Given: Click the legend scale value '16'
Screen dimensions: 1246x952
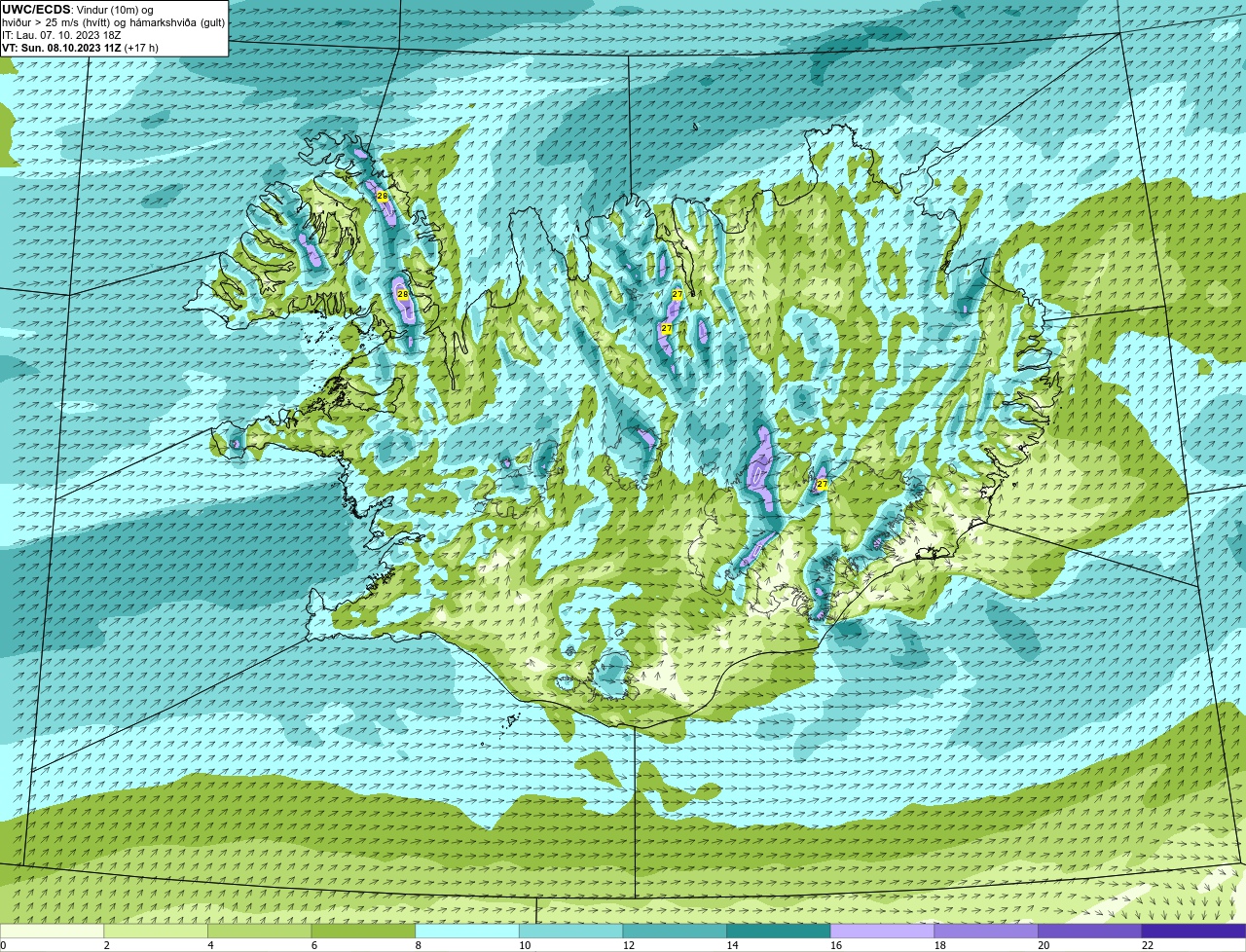Looking at the screenshot, I should coord(836,945).
